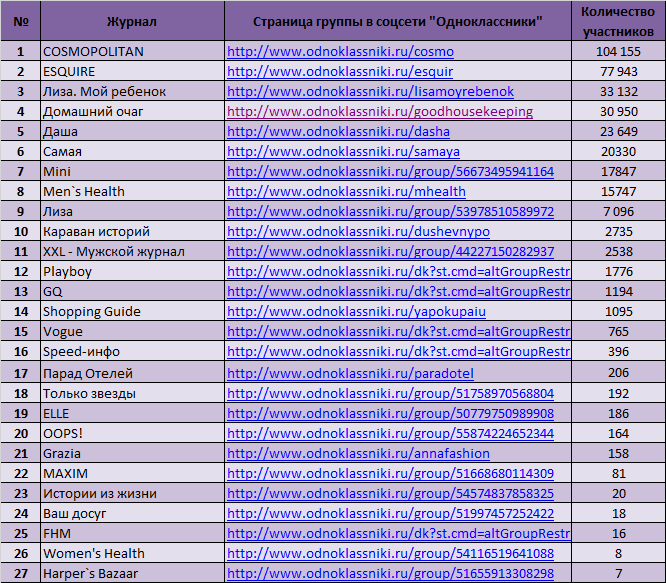Select the 'Ваш досуг' cell
The height and width of the screenshot is (583, 666).
point(132,513)
